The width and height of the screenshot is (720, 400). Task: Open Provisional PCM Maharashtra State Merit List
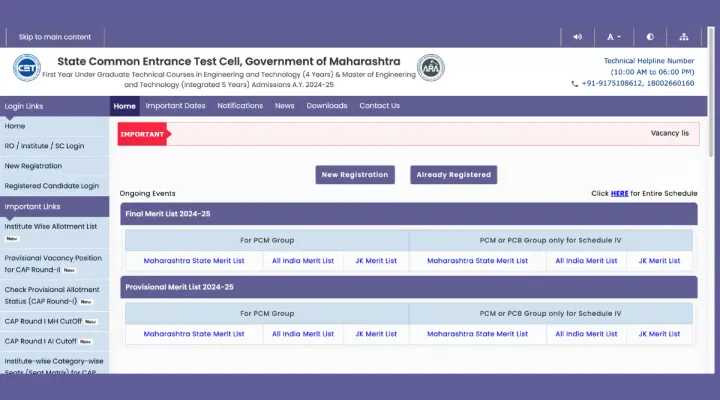pos(194,334)
